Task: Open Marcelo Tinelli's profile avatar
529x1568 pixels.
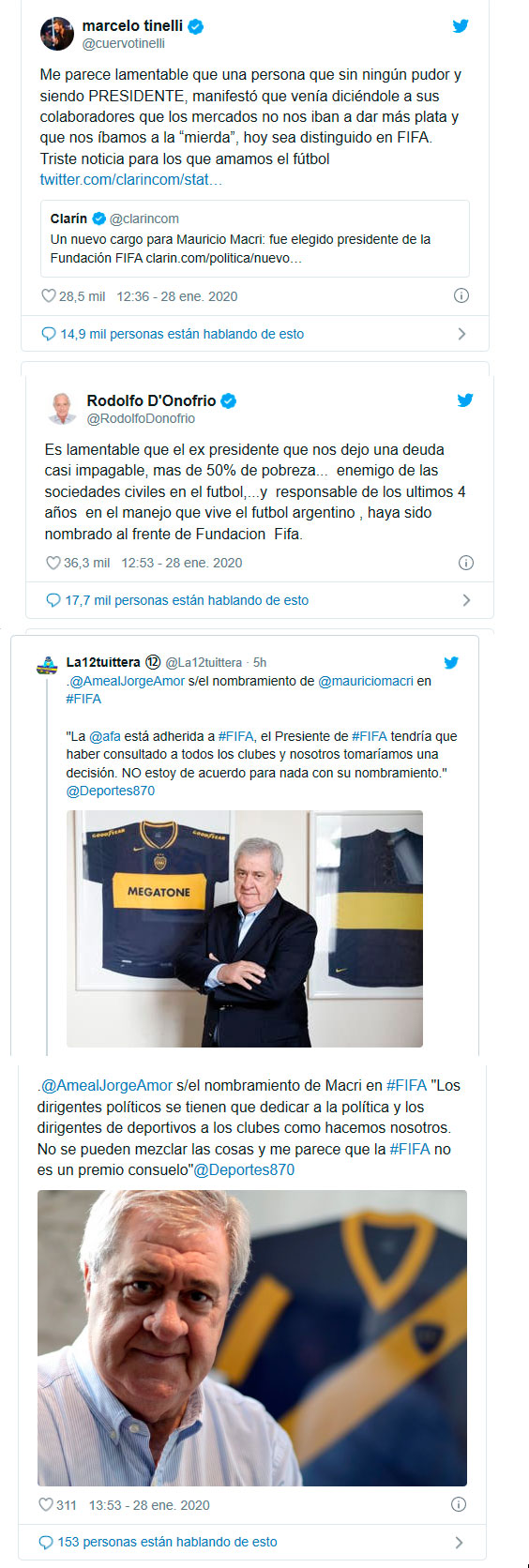Action: (57, 34)
